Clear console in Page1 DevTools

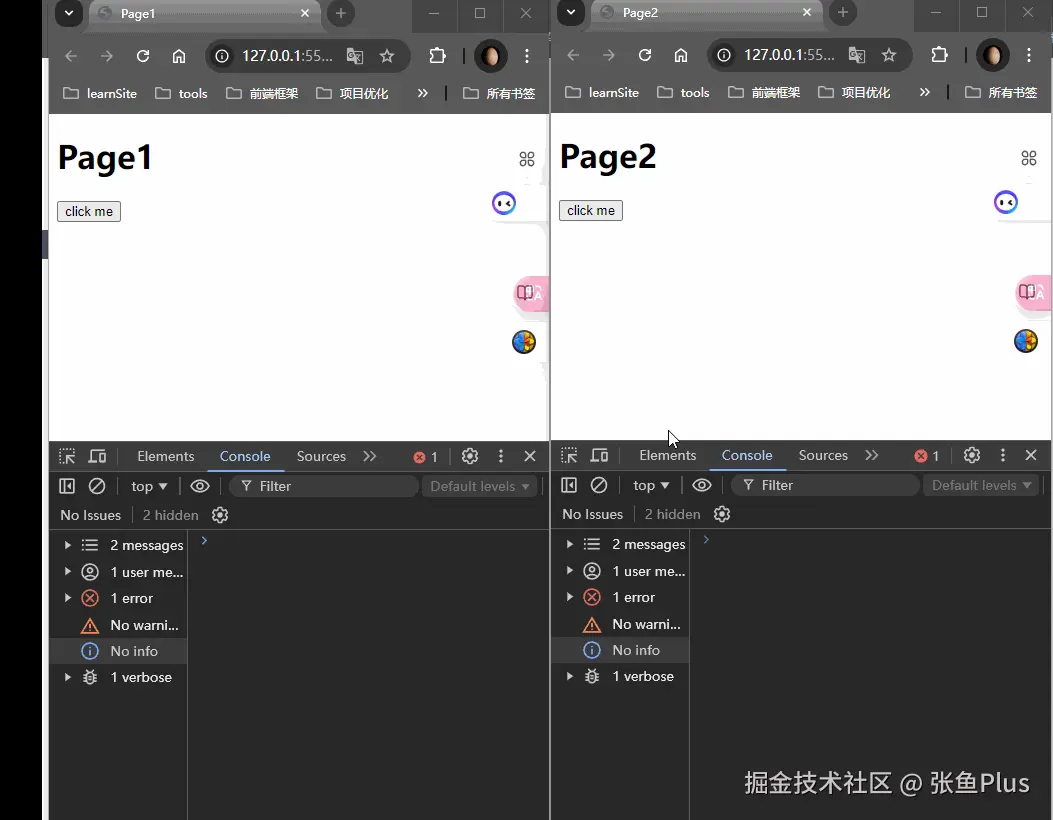click(97, 486)
